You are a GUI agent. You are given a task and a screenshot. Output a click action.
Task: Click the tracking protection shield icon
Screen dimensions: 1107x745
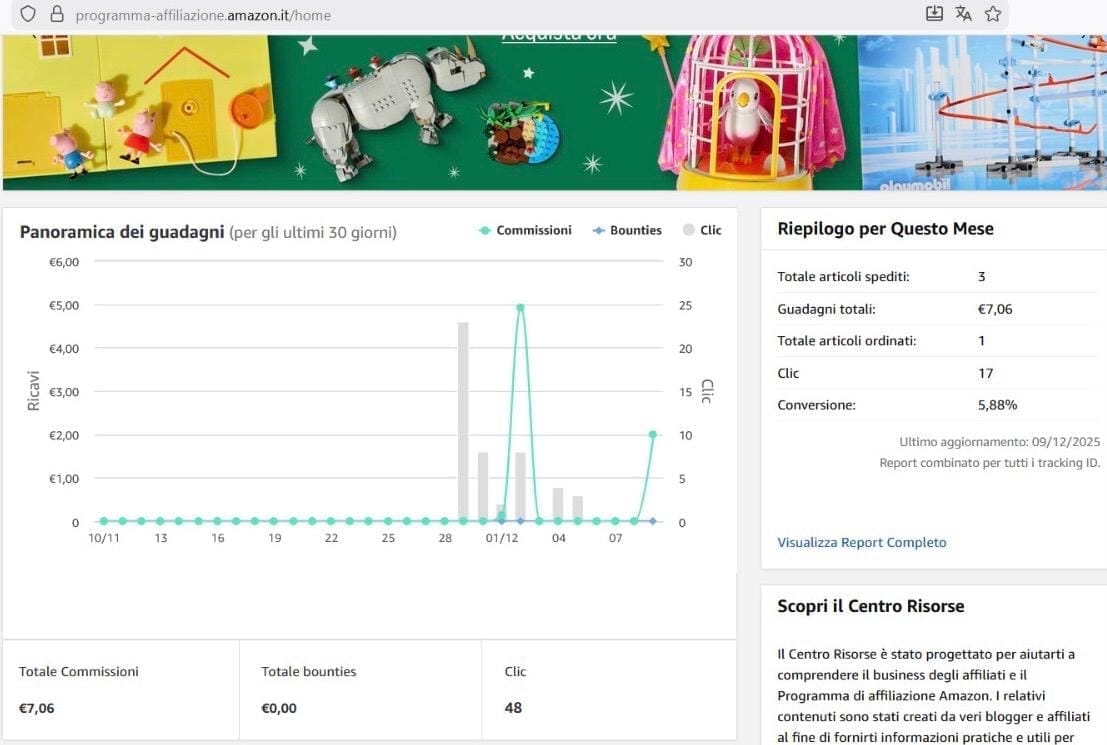(28, 14)
